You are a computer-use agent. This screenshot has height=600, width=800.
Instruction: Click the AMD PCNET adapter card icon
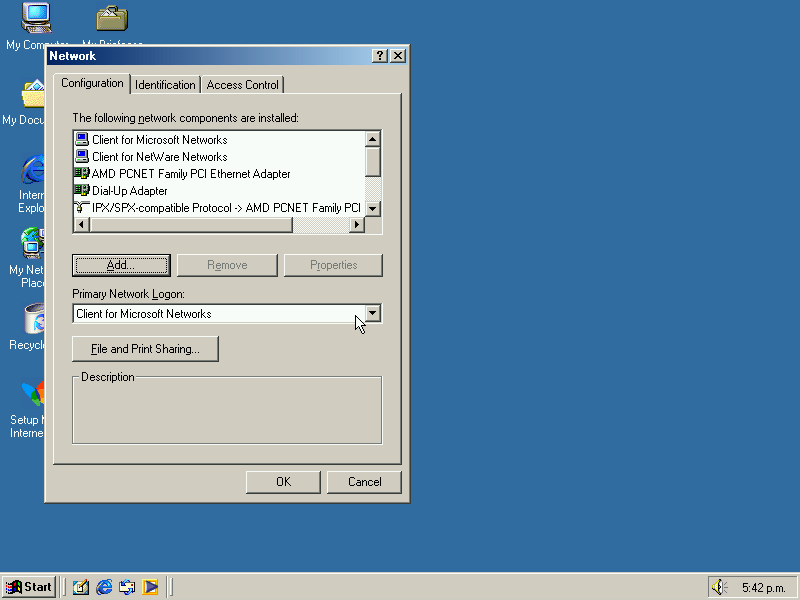[82, 173]
